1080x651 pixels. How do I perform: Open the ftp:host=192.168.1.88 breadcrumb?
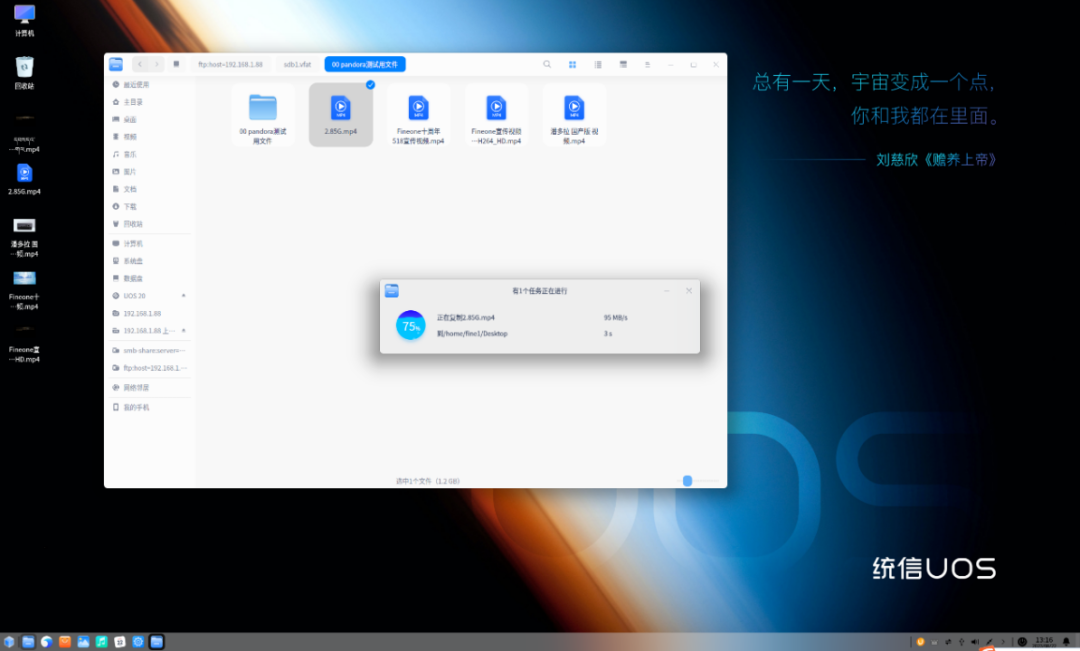click(x=230, y=64)
